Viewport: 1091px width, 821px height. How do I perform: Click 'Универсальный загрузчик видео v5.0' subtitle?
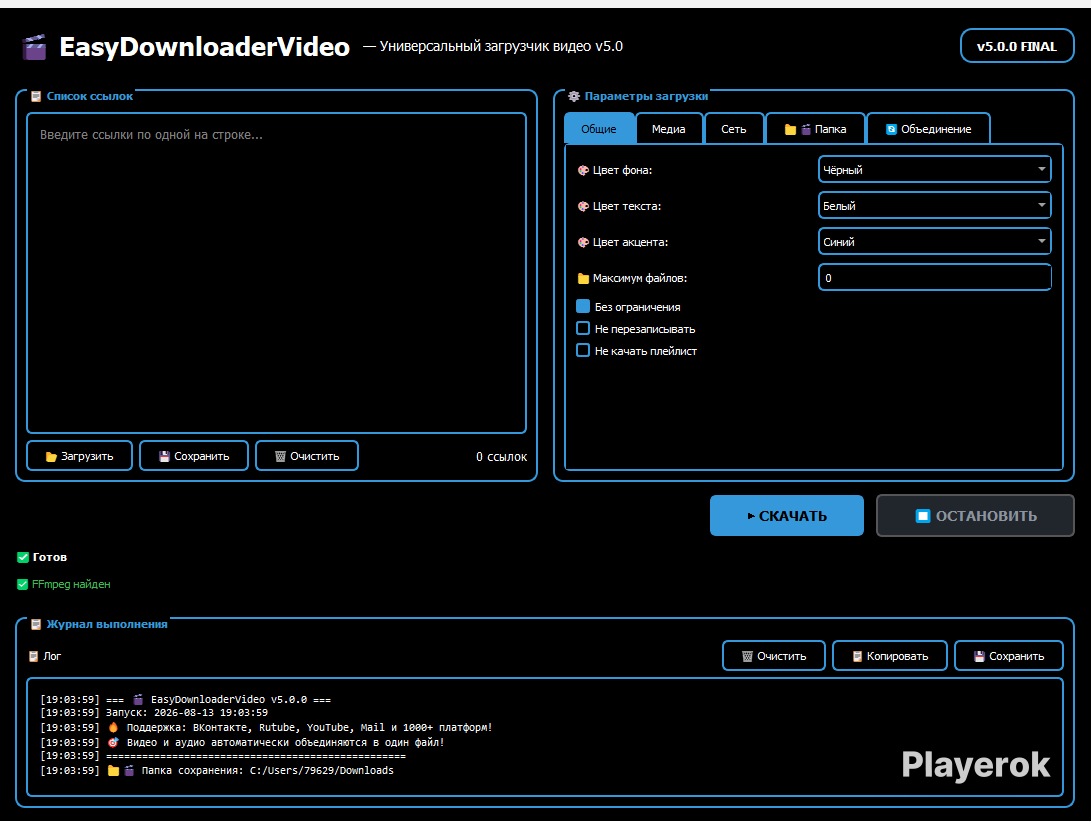click(x=501, y=47)
